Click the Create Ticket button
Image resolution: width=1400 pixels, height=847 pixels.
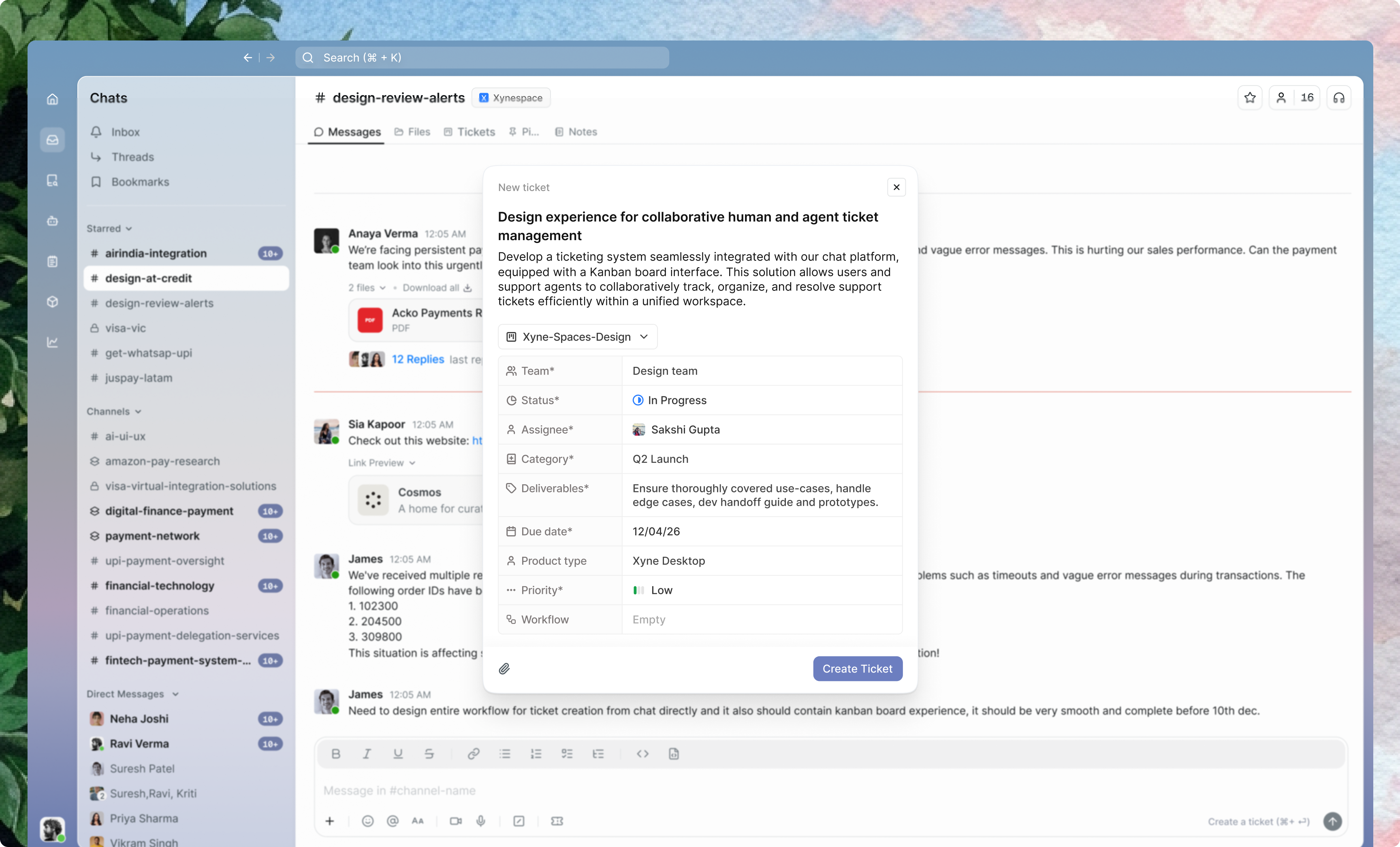point(858,669)
